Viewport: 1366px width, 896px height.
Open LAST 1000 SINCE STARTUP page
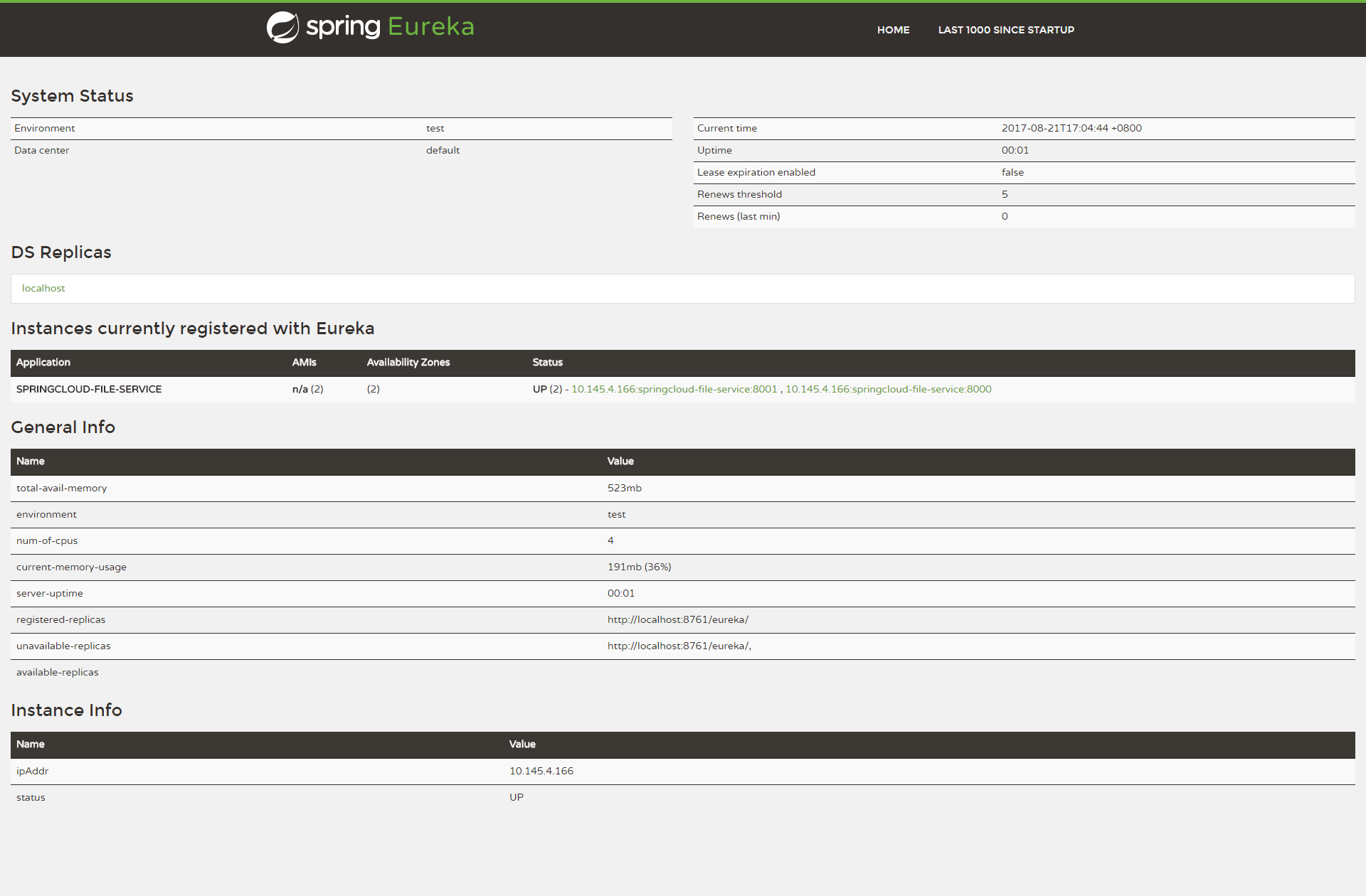tap(1006, 30)
